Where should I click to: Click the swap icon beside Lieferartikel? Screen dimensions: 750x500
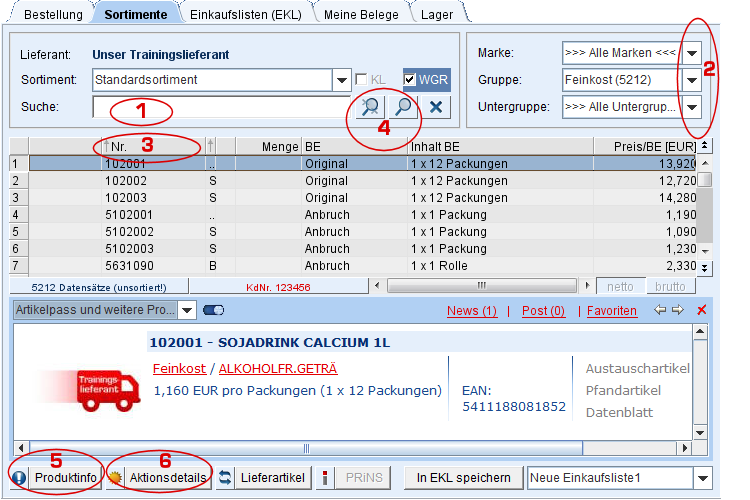[226, 478]
